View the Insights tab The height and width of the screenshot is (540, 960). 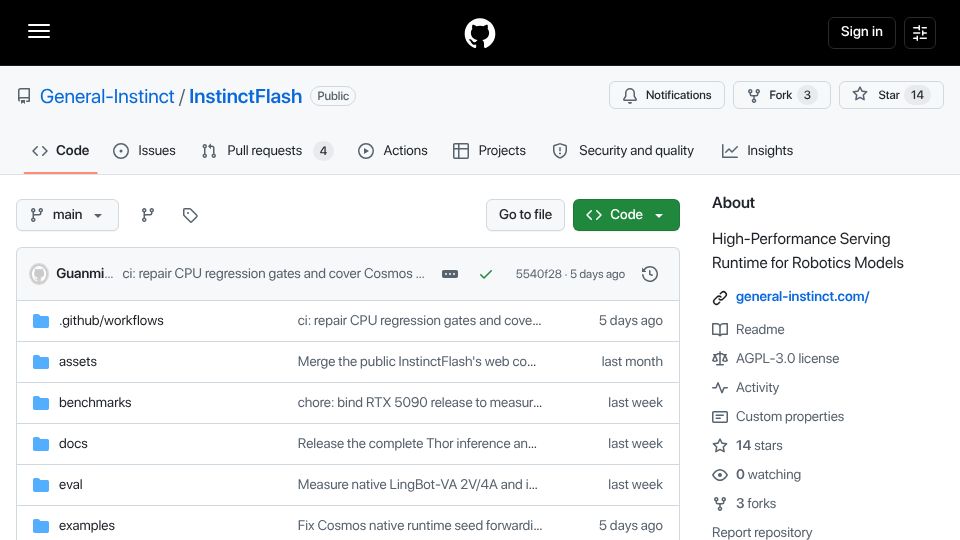point(757,151)
